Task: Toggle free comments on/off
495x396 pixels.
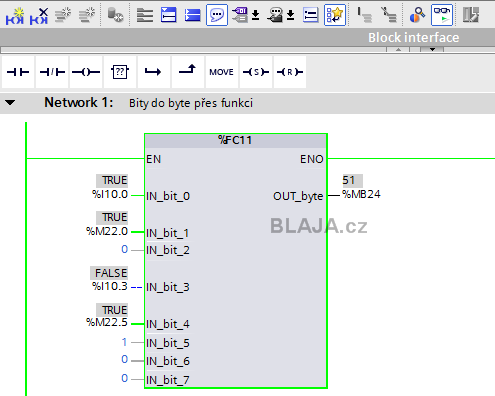Action: [x=217, y=15]
